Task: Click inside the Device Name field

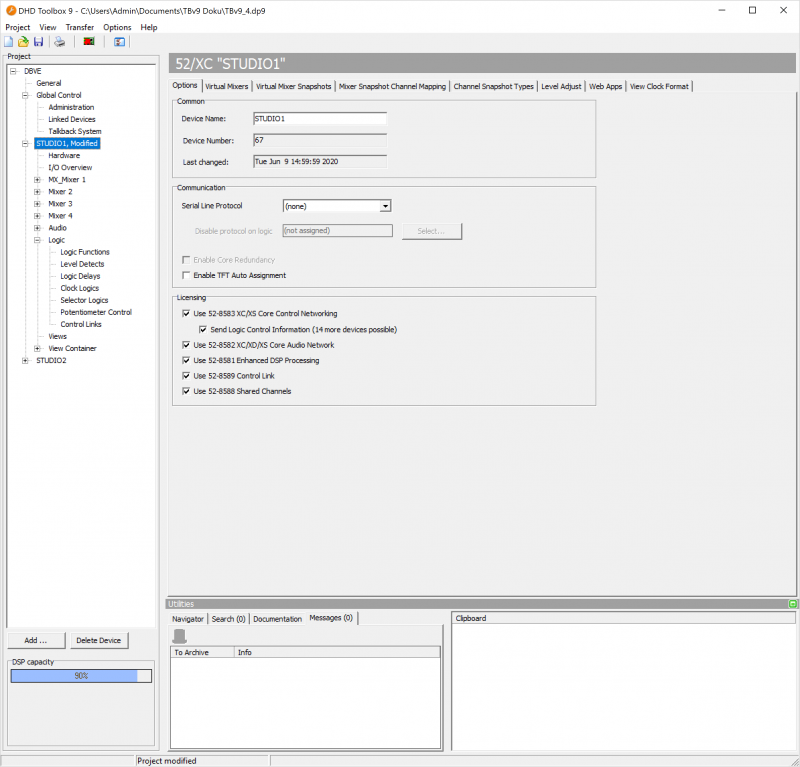Action: coord(320,118)
